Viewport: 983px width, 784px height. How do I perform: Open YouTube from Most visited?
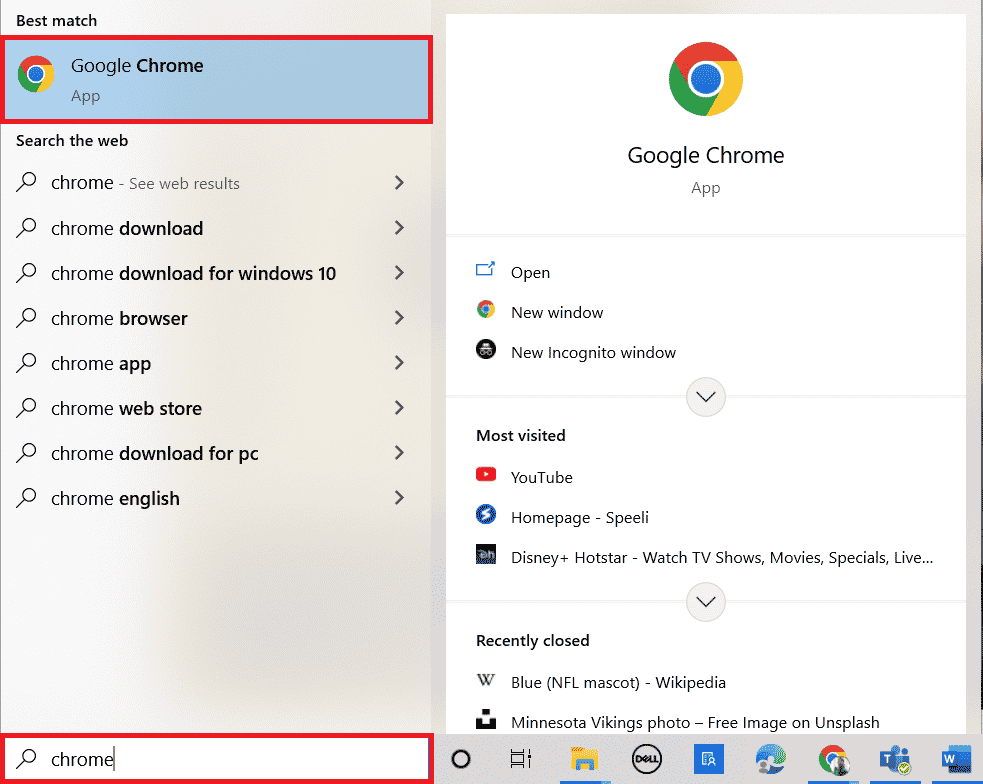(541, 477)
